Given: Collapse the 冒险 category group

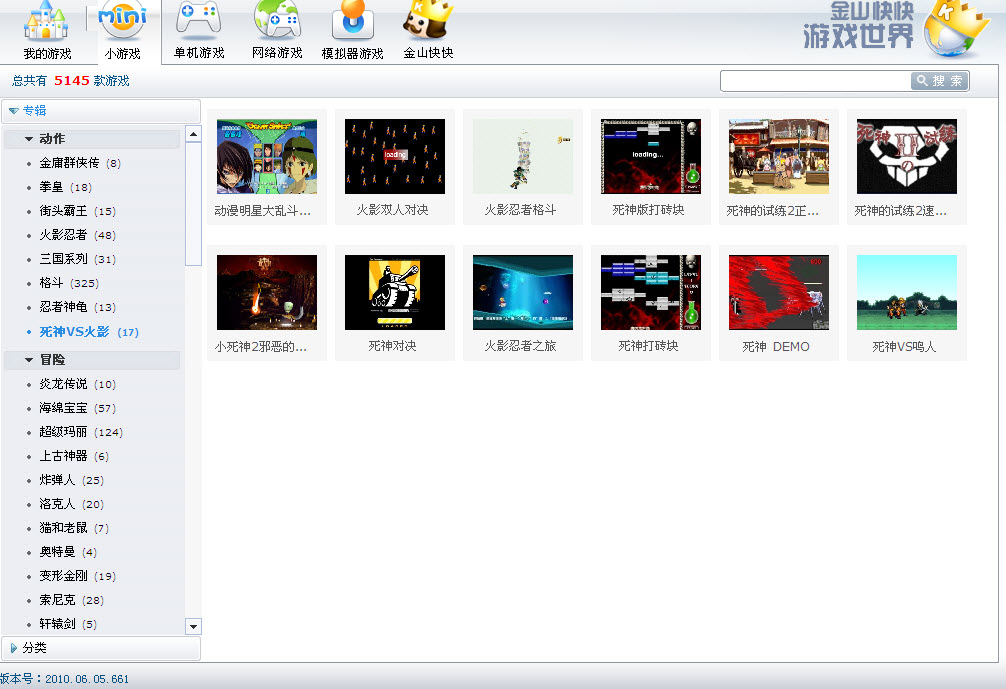Looking at the screenshot, I should pos(92,360).
